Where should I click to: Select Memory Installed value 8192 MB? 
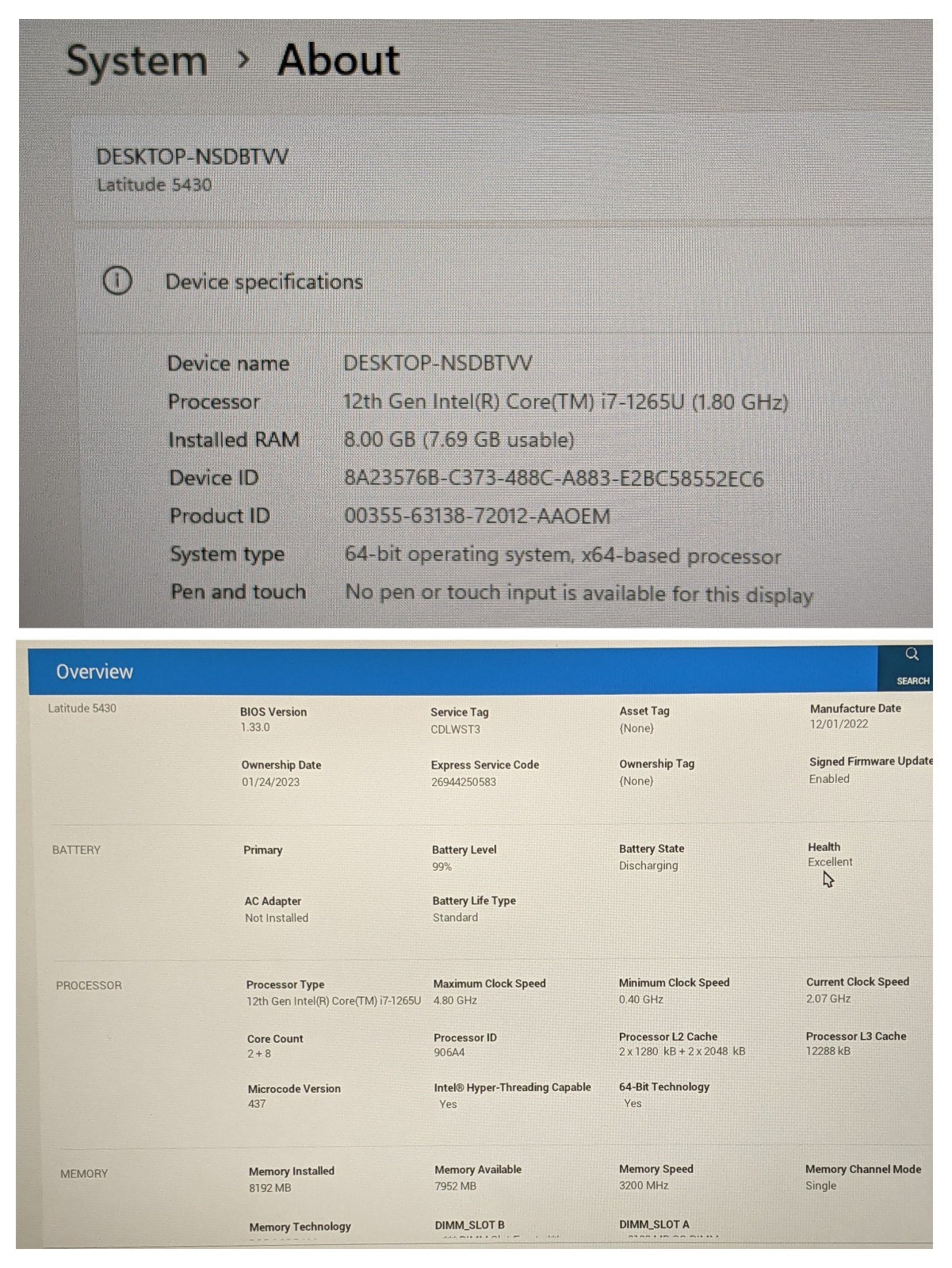pyautogui.click(x=270, y=1188)
